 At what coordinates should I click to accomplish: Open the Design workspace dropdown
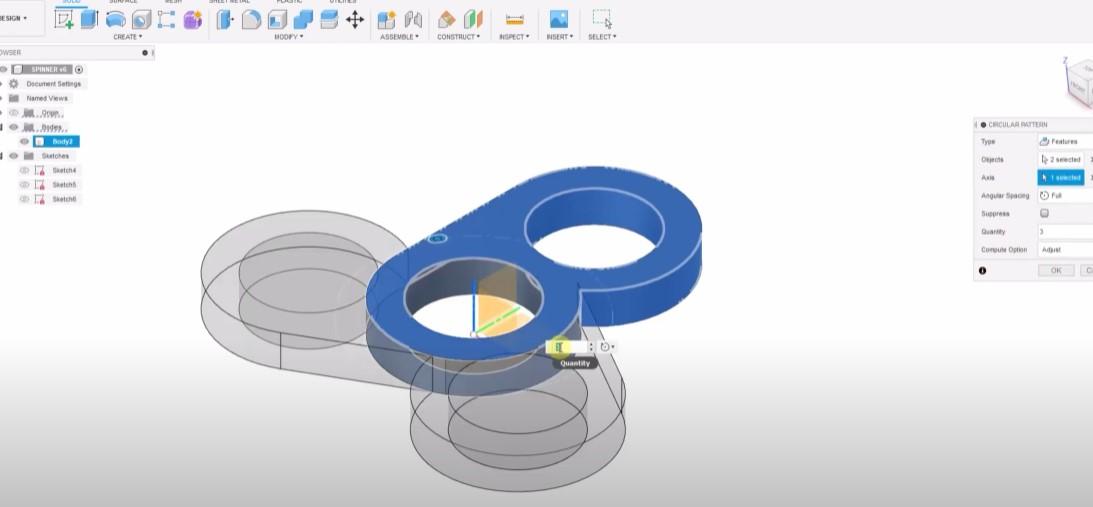tap(13, 18)
